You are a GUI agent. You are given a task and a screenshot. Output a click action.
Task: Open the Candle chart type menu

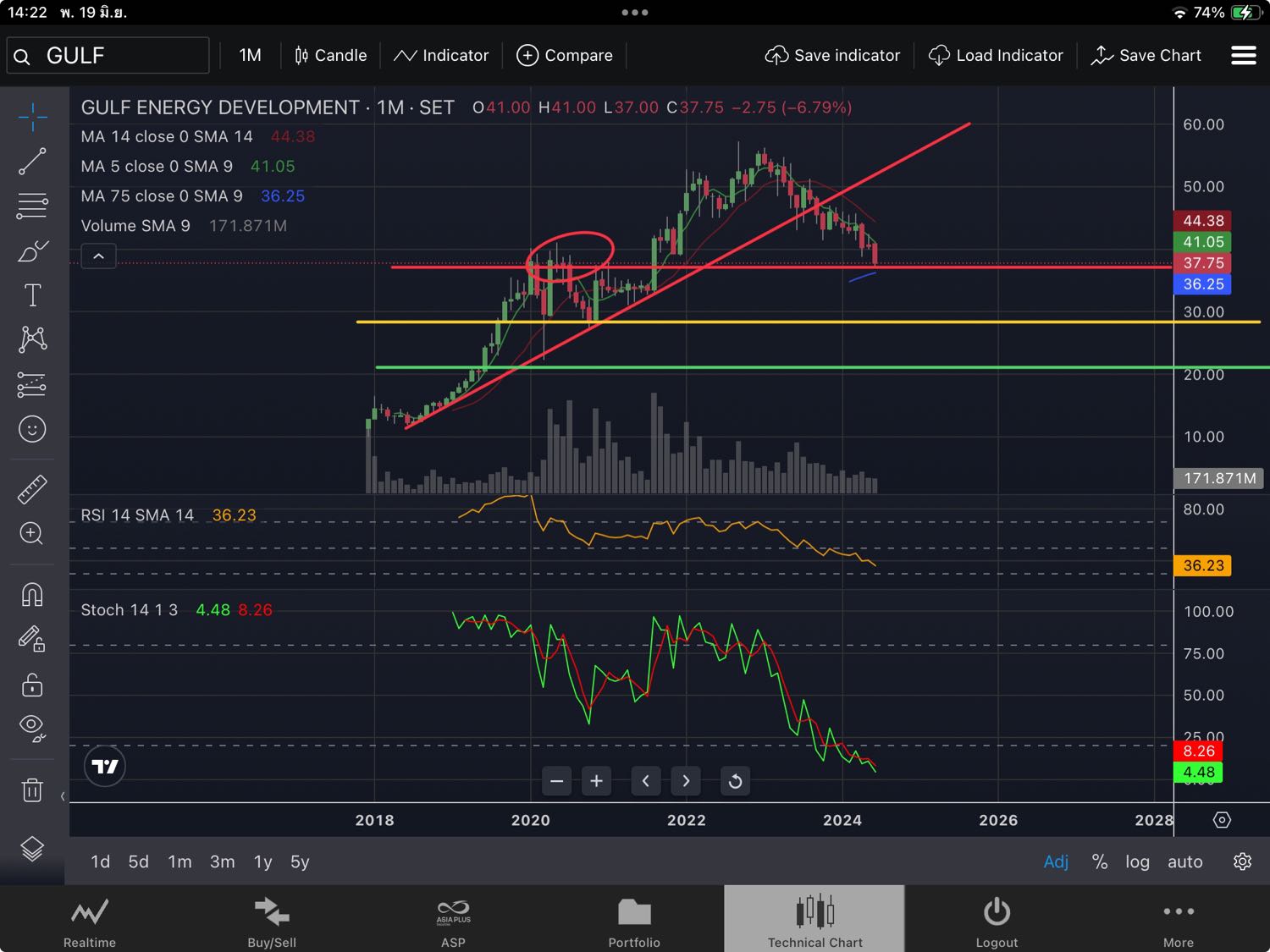pyautogui.click(x=330, y=55)
